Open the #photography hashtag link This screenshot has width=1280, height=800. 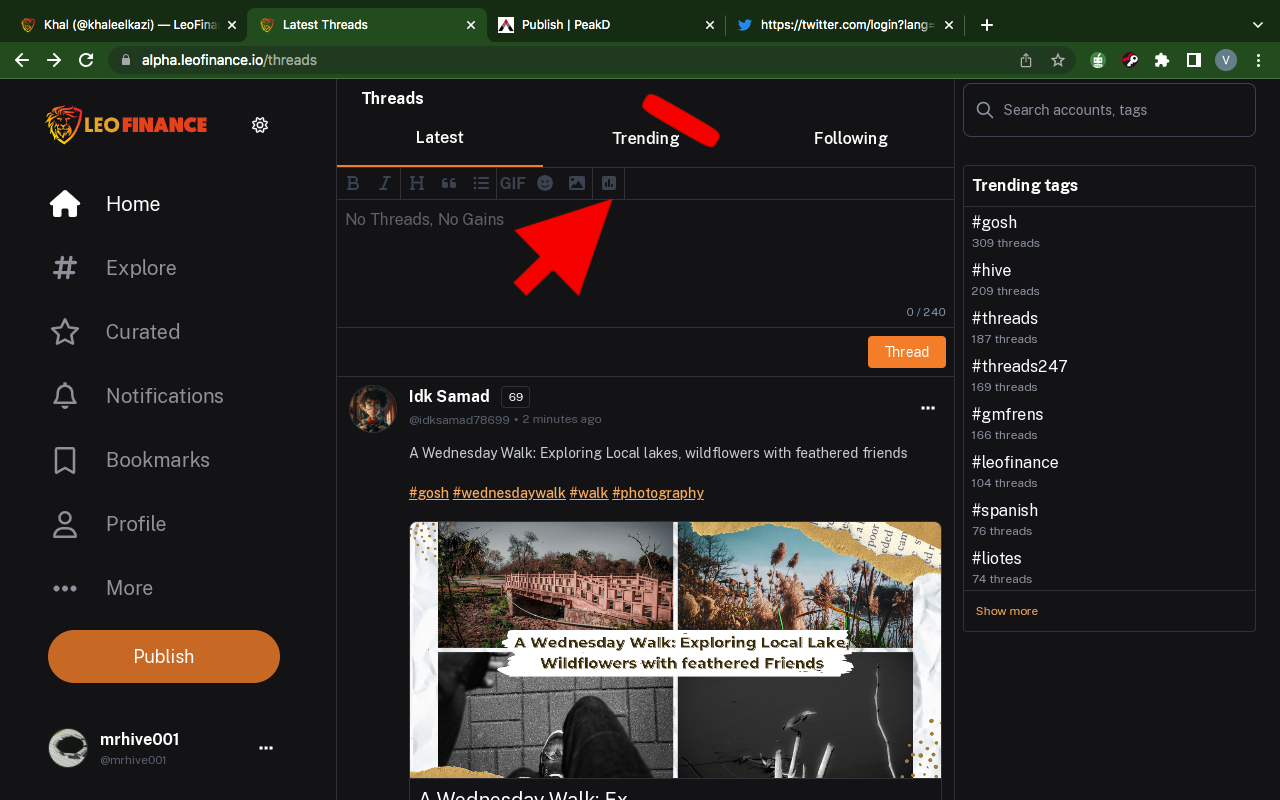coord(658,493)
